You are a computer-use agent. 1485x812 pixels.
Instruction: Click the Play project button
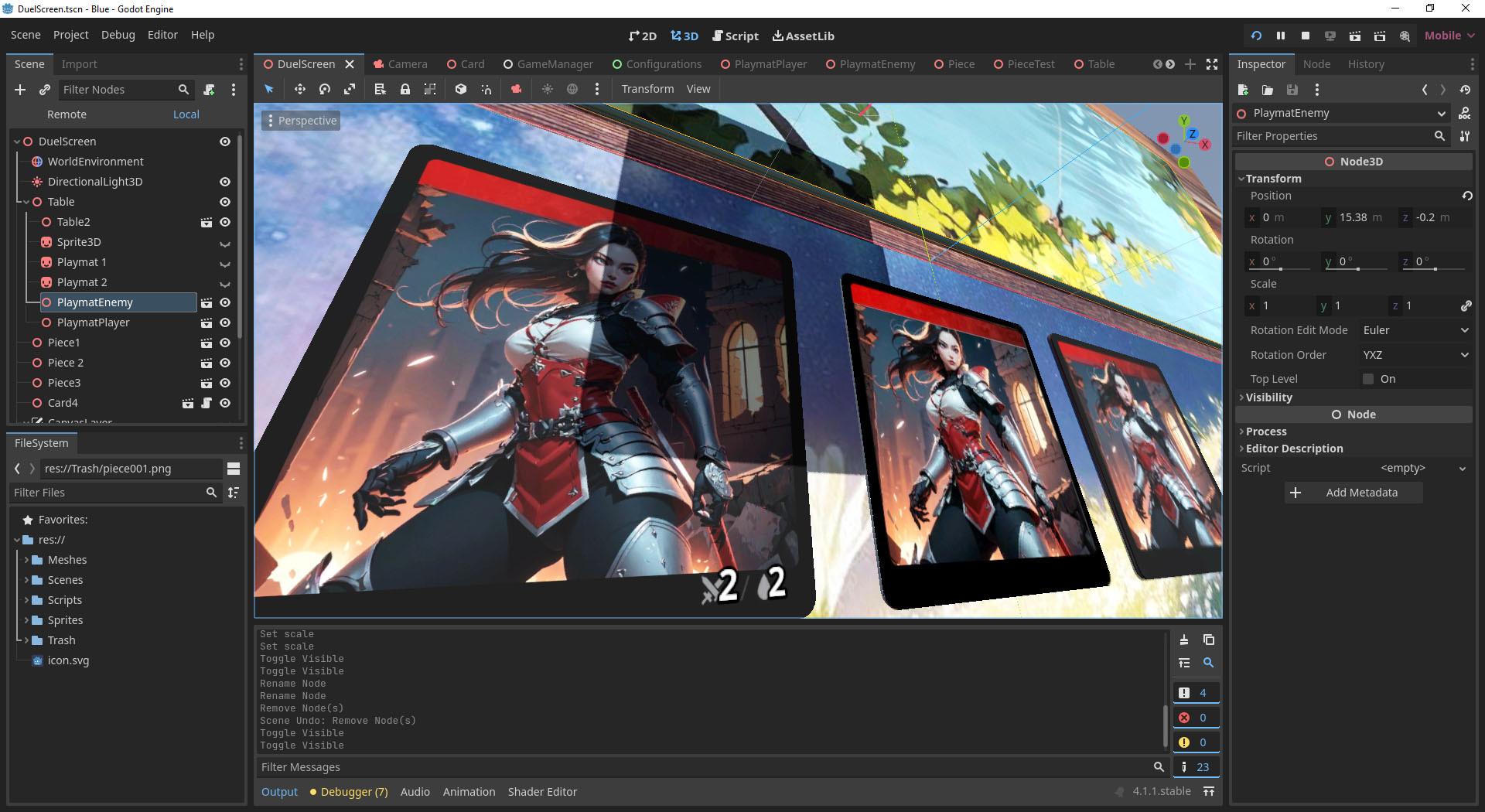(1256, 36)
